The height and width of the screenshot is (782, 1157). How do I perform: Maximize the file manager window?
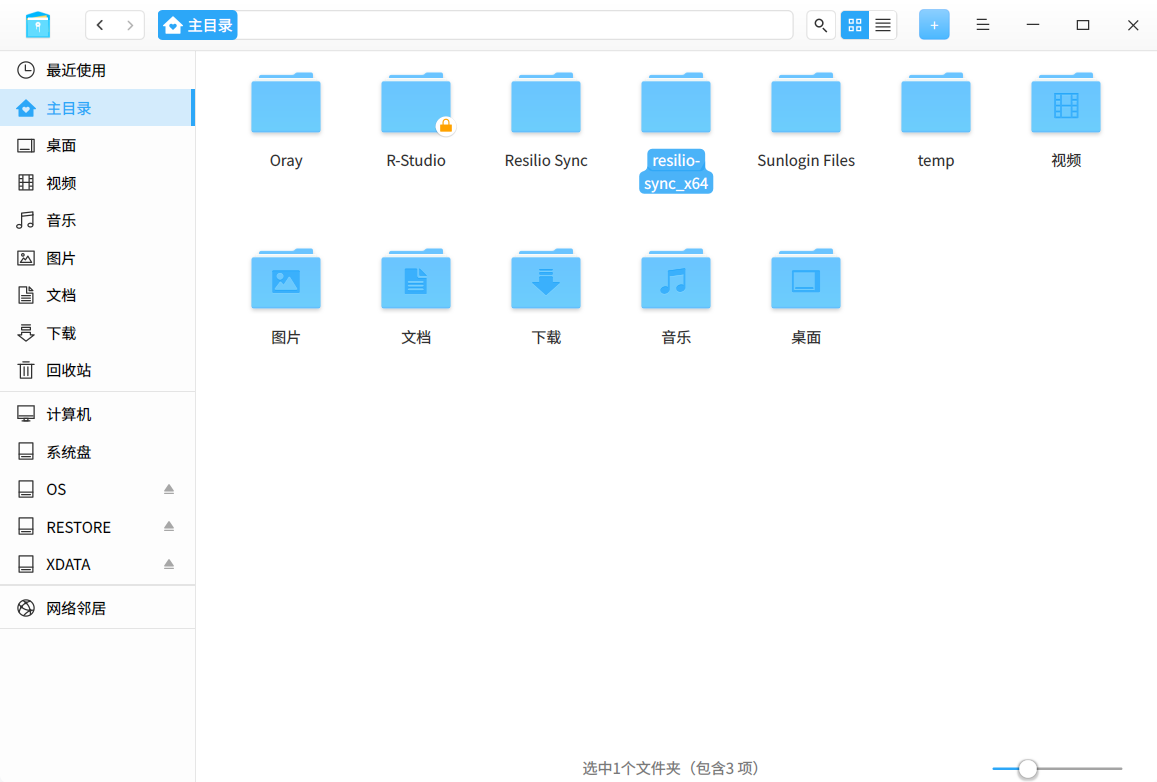click(1082, 25)
